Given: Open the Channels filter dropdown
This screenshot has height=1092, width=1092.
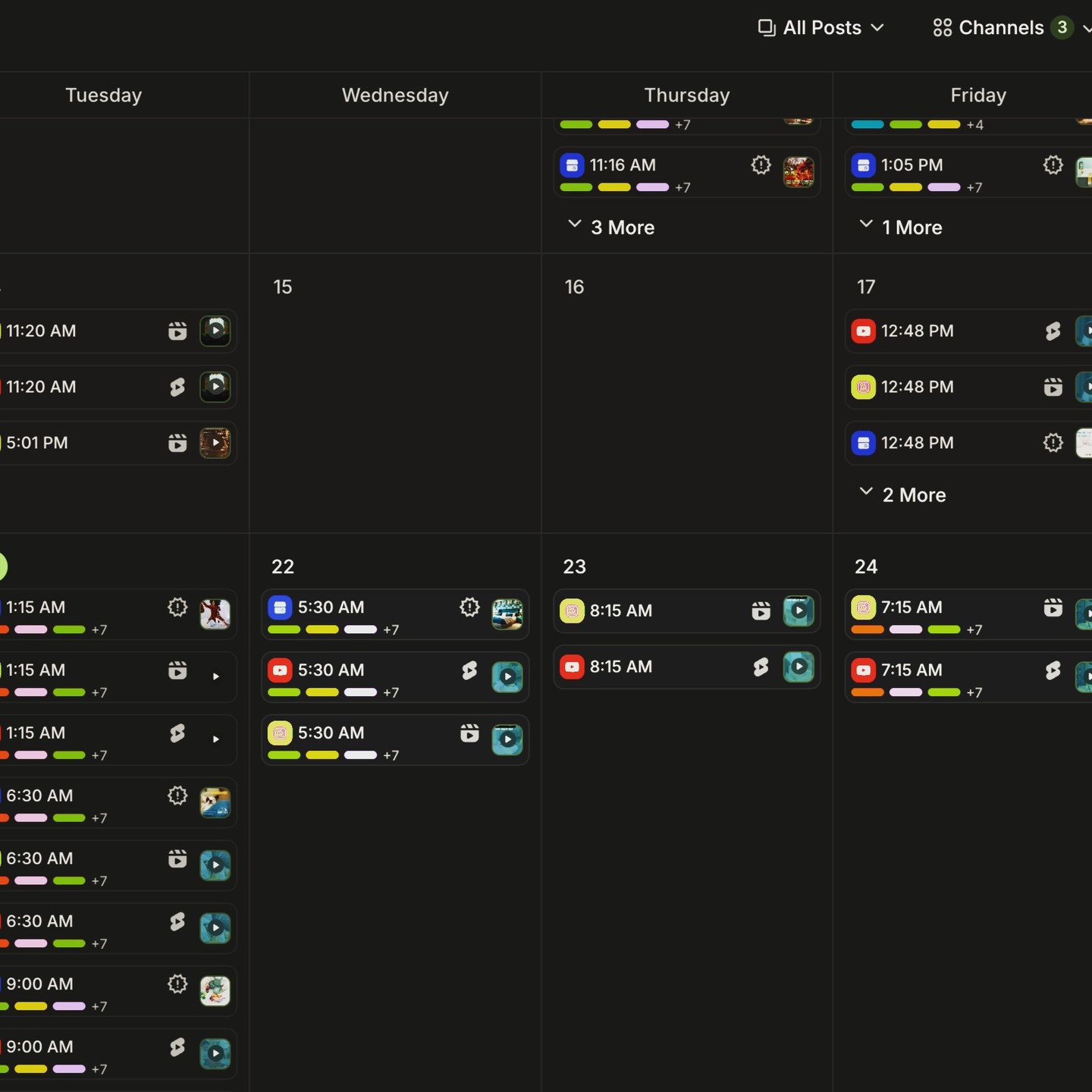Looking at the screenshot, I should coord(1002,28).
